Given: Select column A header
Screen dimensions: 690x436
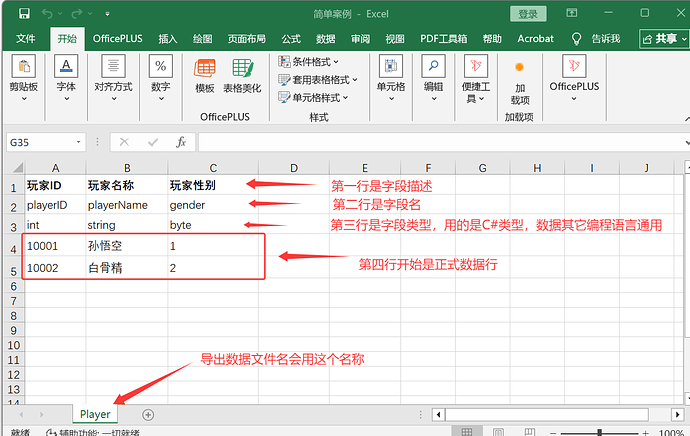Looking at the screenshot, I should coord(55,168).
